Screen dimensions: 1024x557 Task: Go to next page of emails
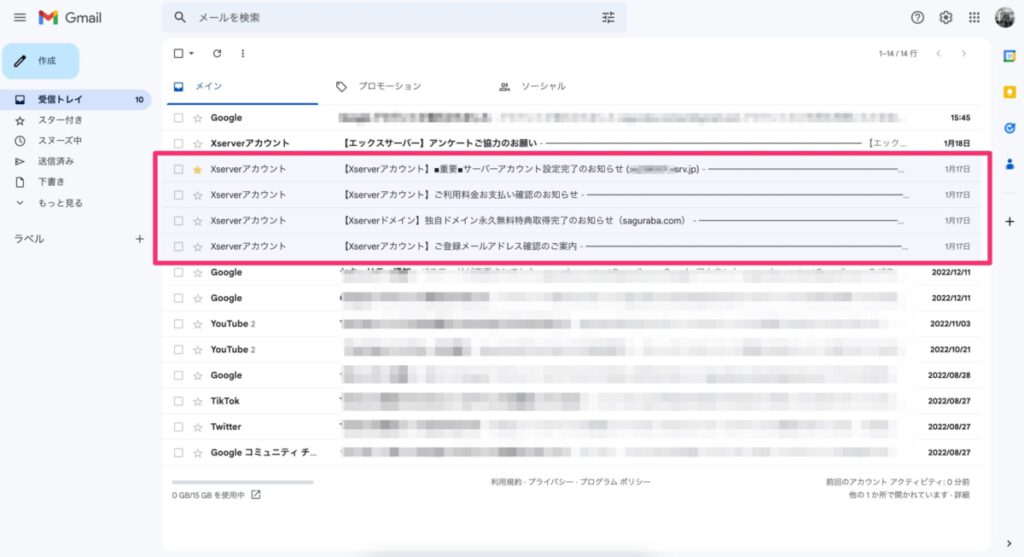tap(964, 54)
